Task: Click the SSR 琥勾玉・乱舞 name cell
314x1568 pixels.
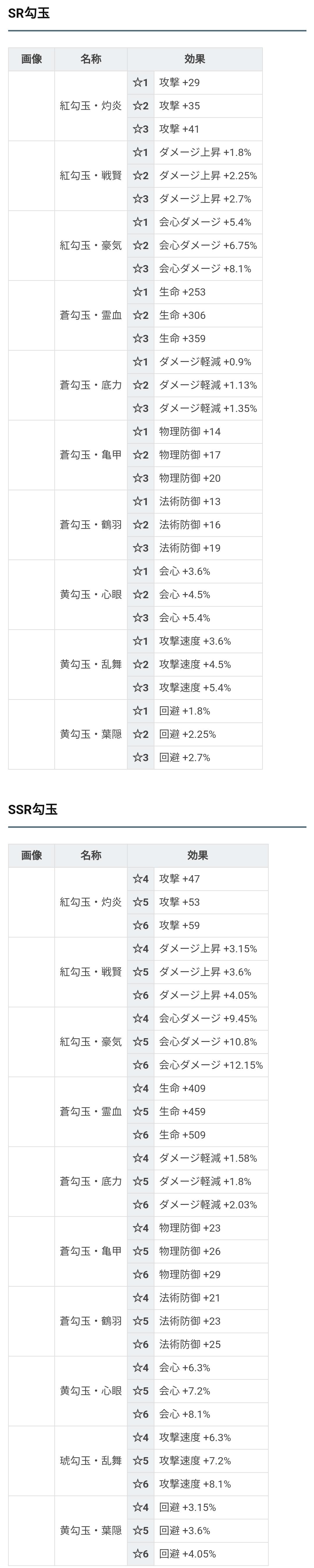Action: point(91,1461)
